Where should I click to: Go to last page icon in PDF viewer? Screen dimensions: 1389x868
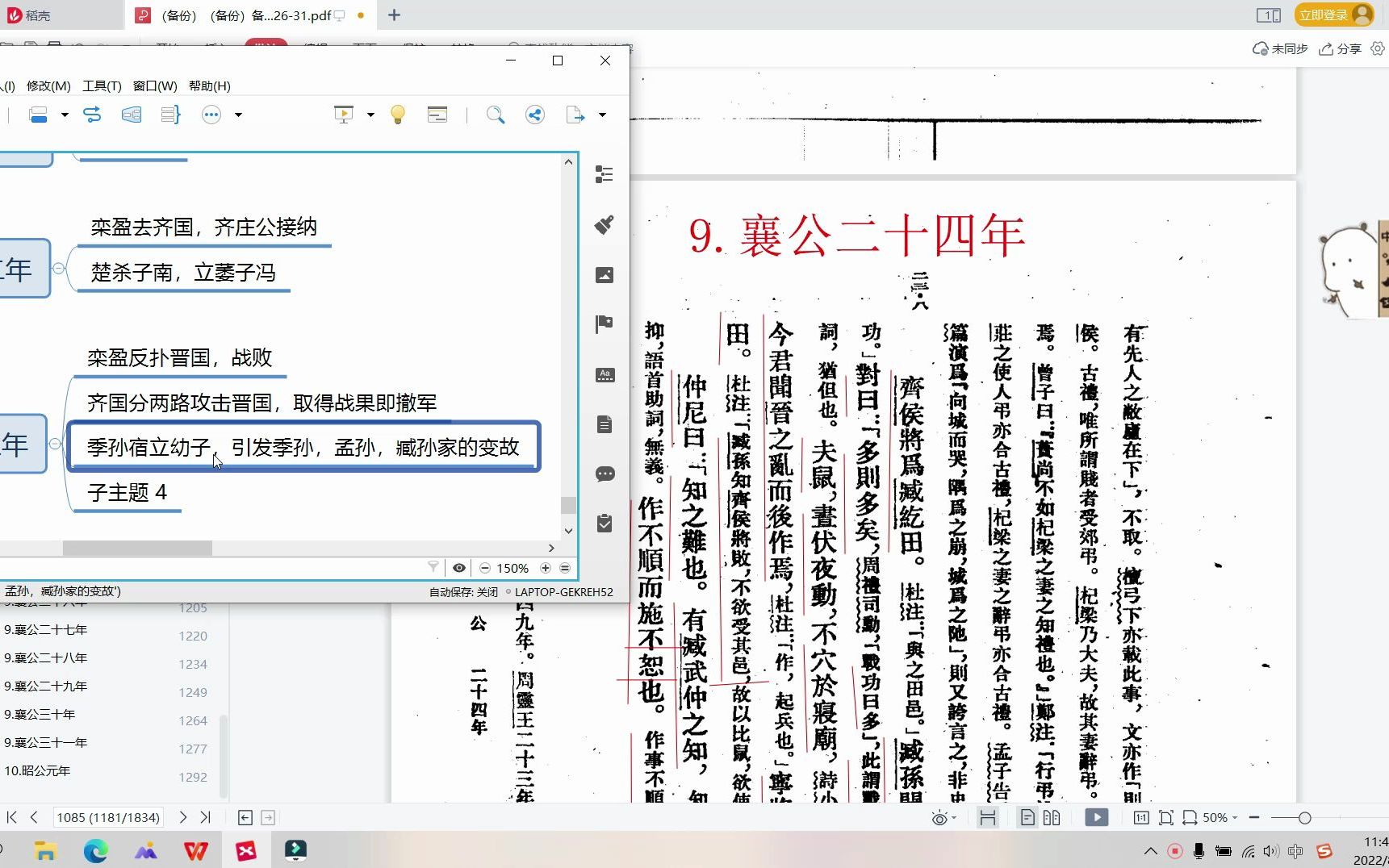(206, 817)
